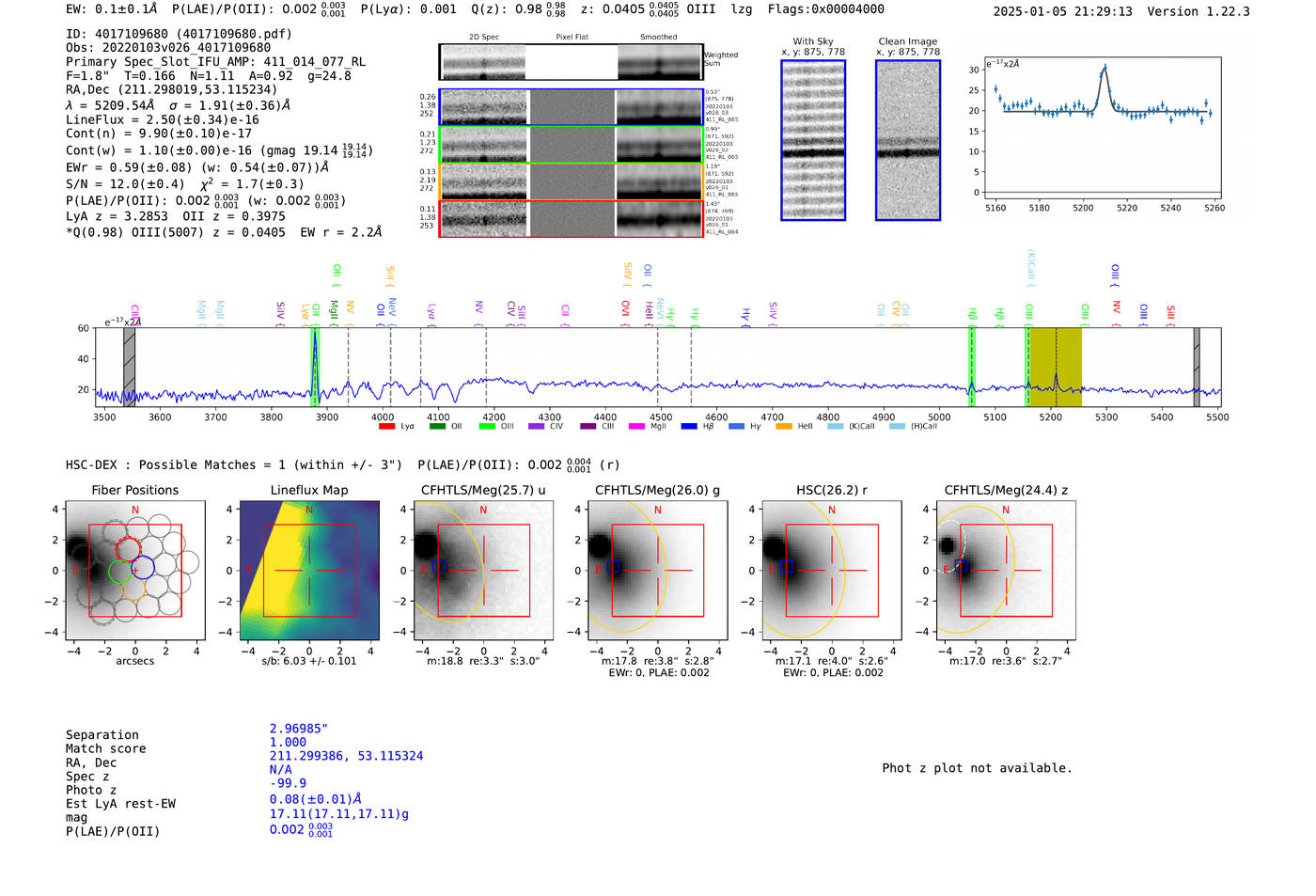Click the Photo z value -99.9
1316x896 pixels.
click(288, 783)
